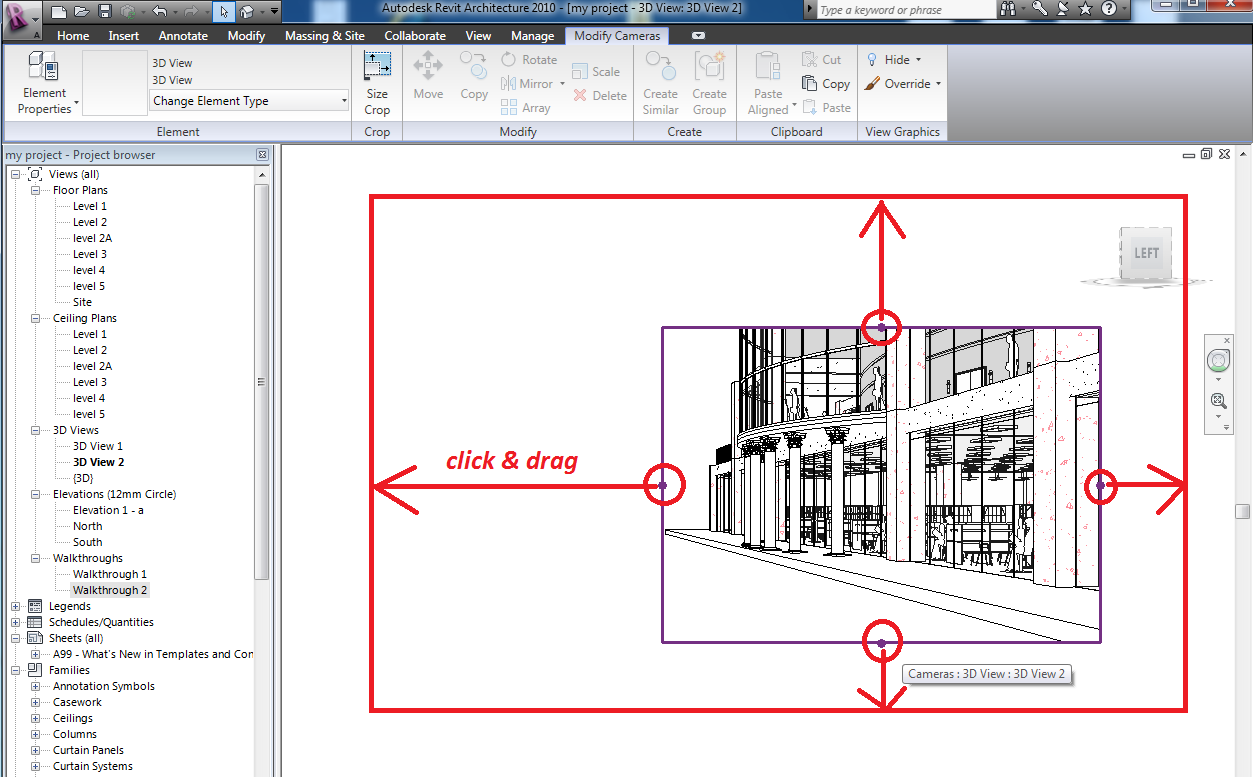Expand the Legends node in the Project Browser
Screen dimensions: 1253x777
(14, 605)
